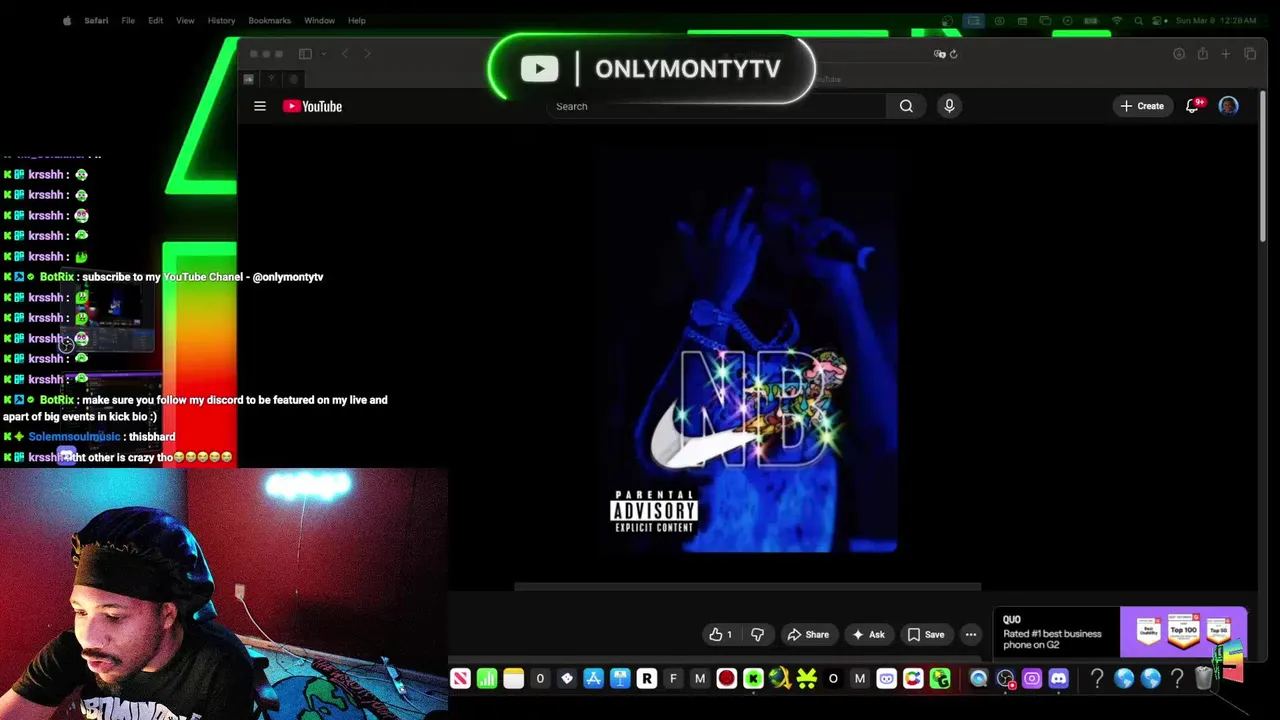Focus the YouTube Search field

point(717,106)
